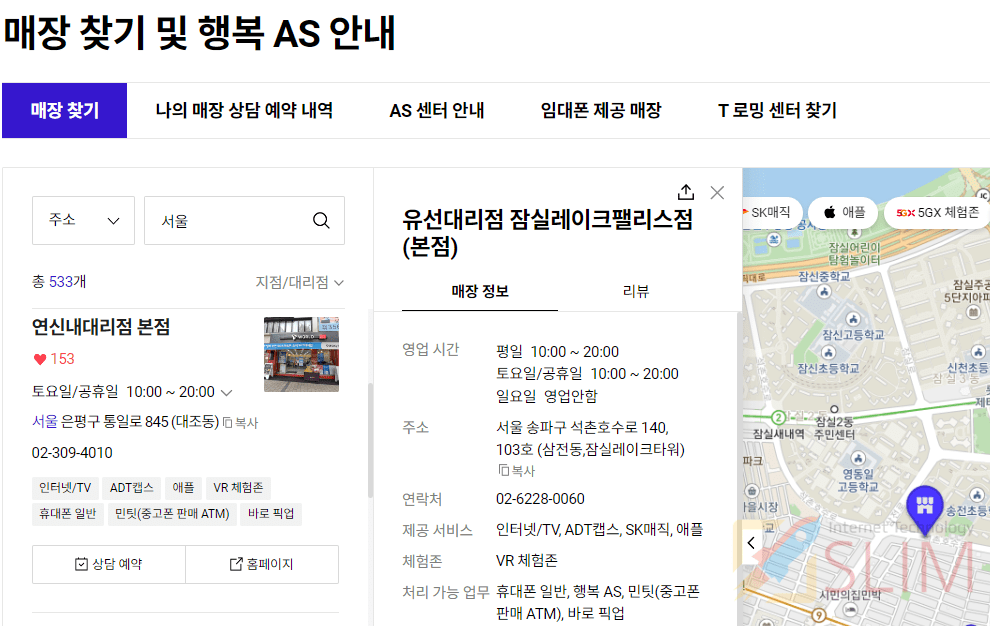Image resolution: width=990 pixels, height=626 pixels.
Task: Click the blue store pin on map
Action: tap(924, 510)
